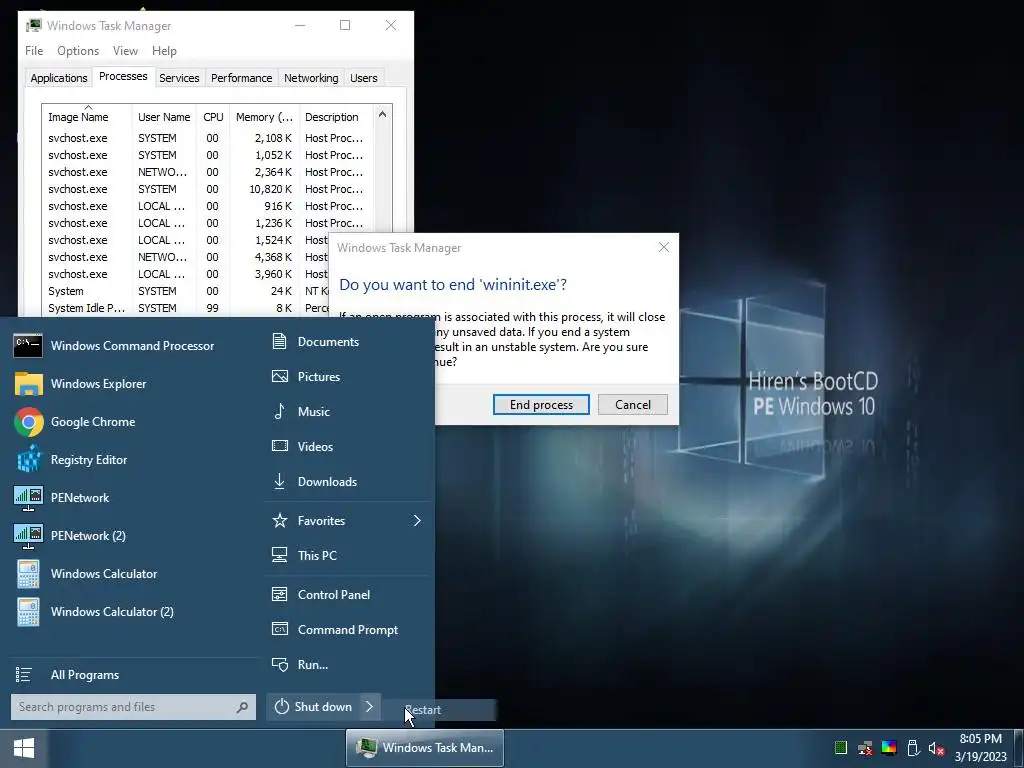This screenshot has height=768, width=1024.
Task: Sort processes by CPU column header
Action: pos(214,117)
